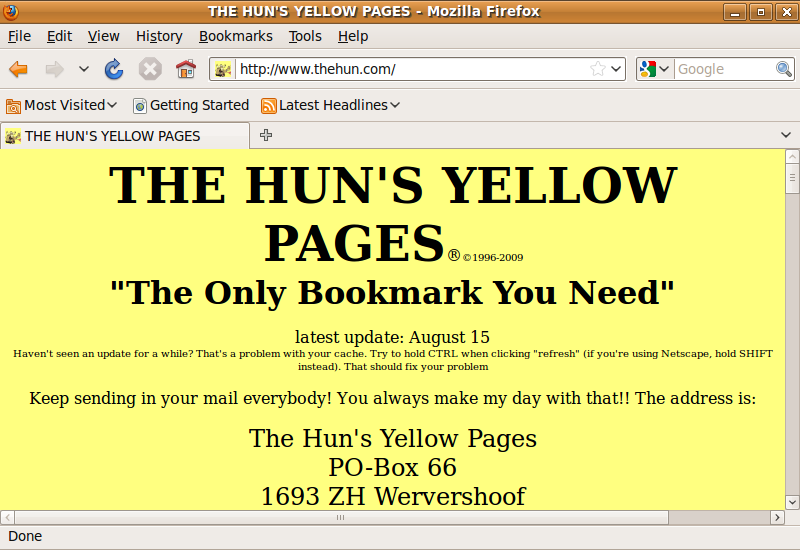Minimize the Firefox window
800x550 pixels.
pos(735,12)
